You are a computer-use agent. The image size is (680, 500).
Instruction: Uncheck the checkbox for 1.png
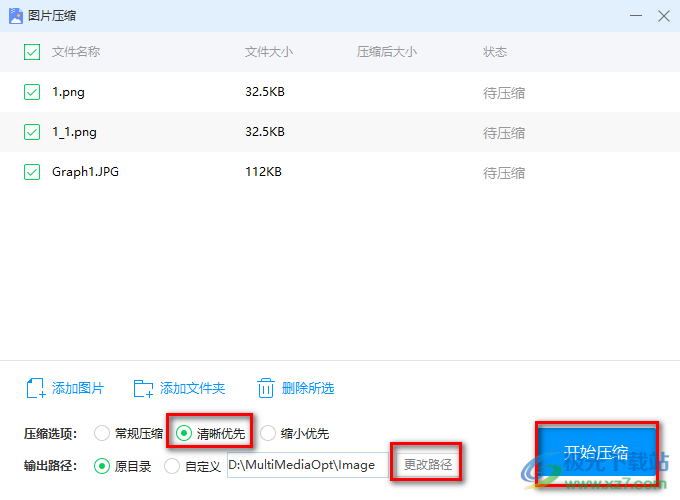point(32,92)
